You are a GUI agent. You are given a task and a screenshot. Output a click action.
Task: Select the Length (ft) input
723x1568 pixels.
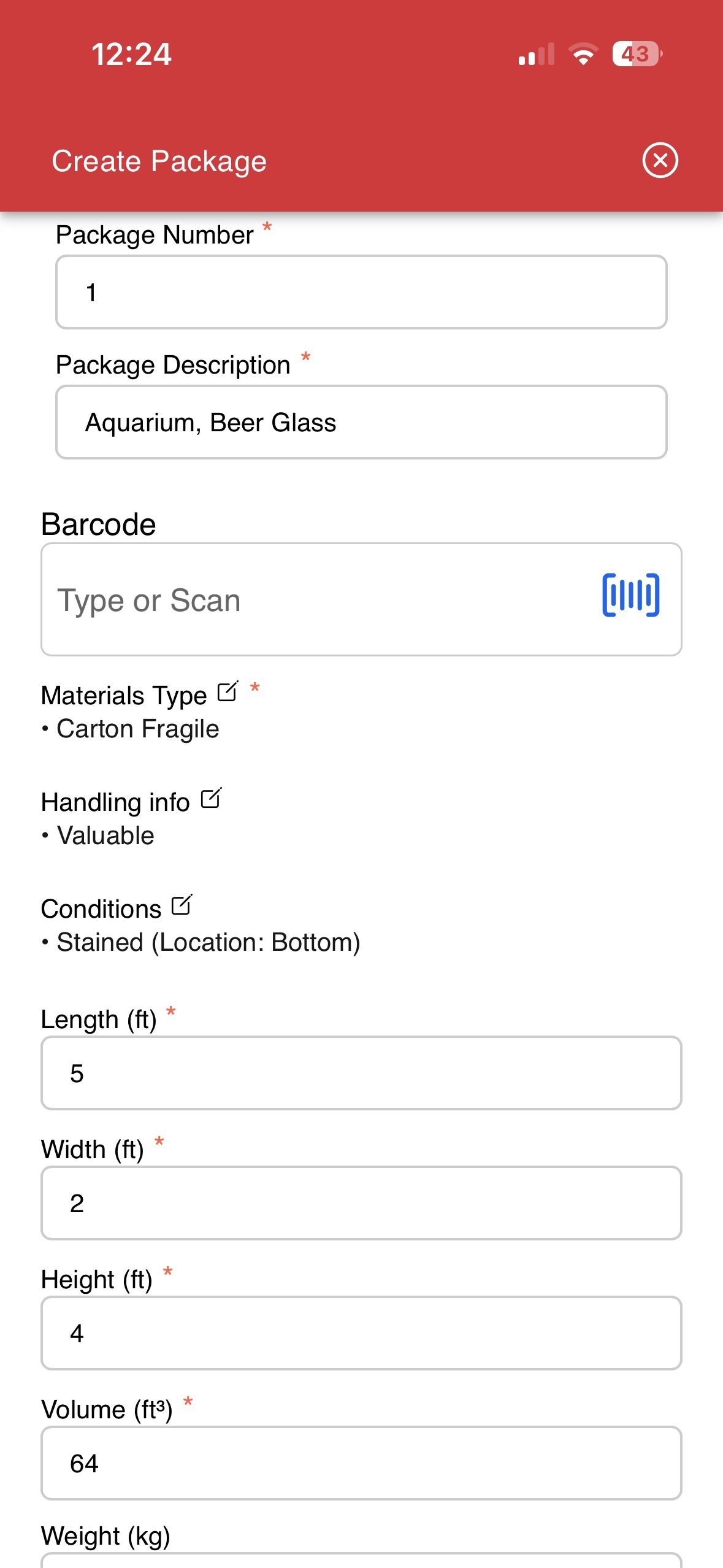point(361,1073)
